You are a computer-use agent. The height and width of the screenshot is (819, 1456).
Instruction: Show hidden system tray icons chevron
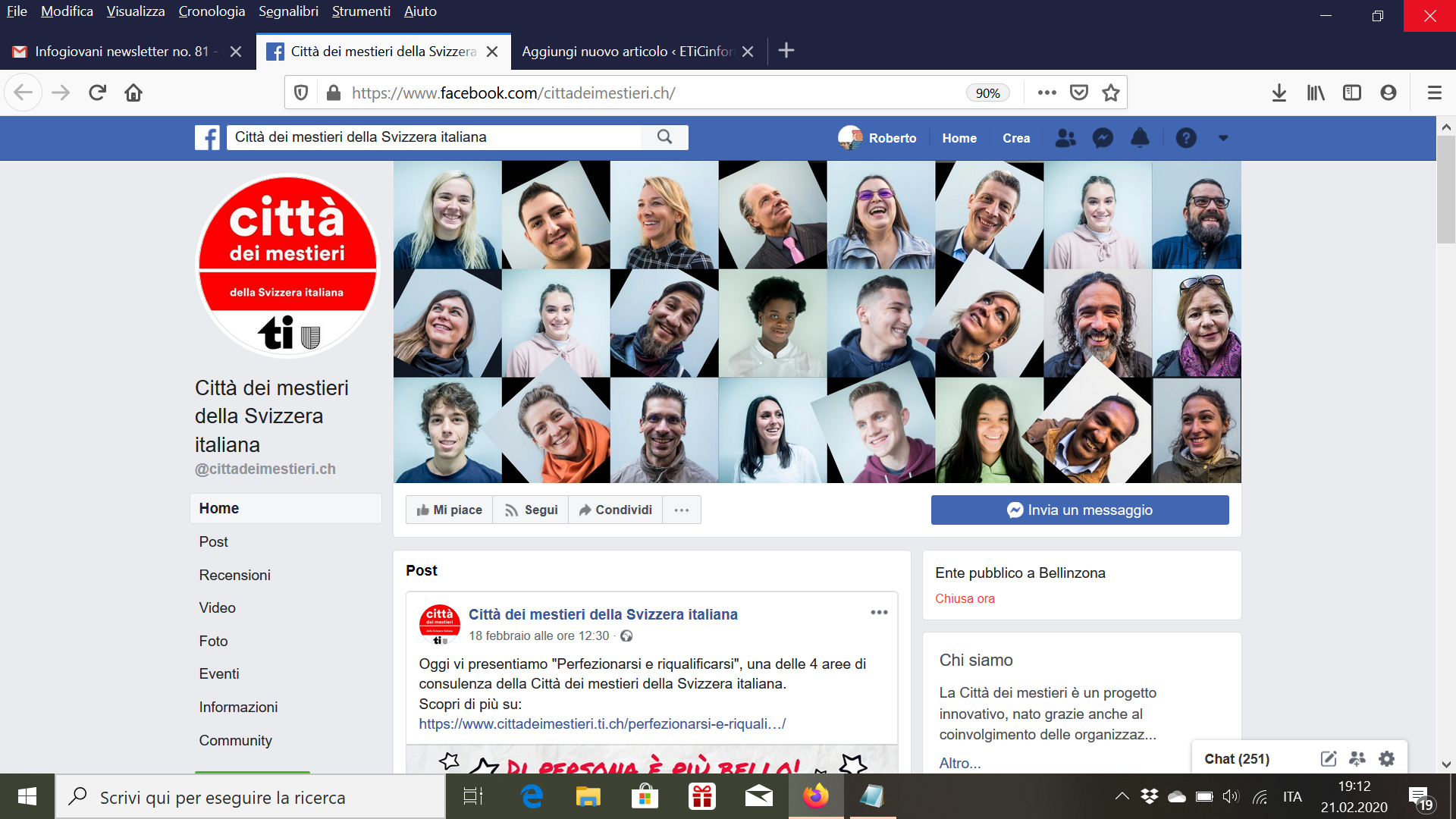pos(1122,796)
